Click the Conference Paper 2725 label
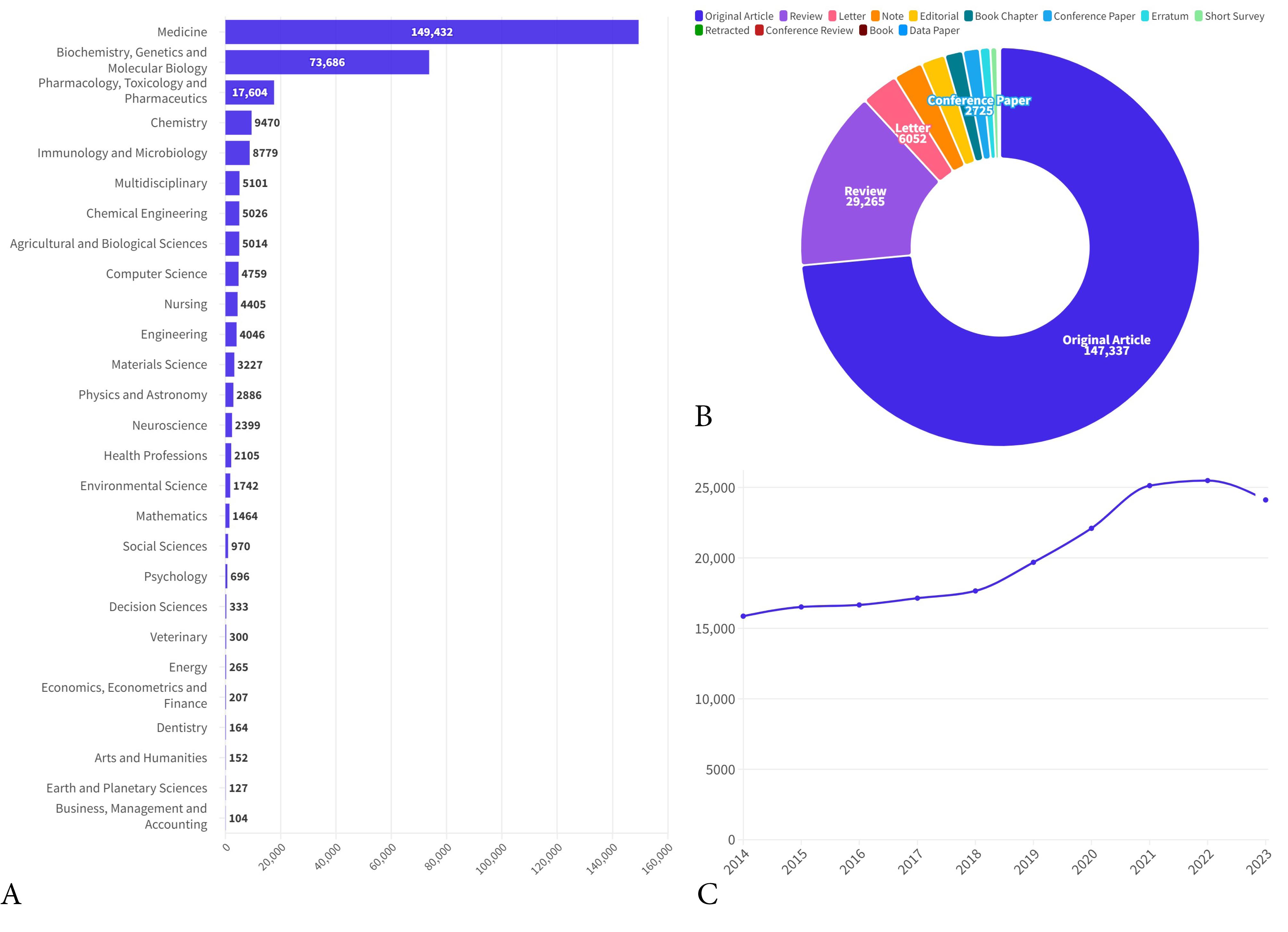Image resolution: width=1288 pixels, height=932 pixels. pos(979,106)
